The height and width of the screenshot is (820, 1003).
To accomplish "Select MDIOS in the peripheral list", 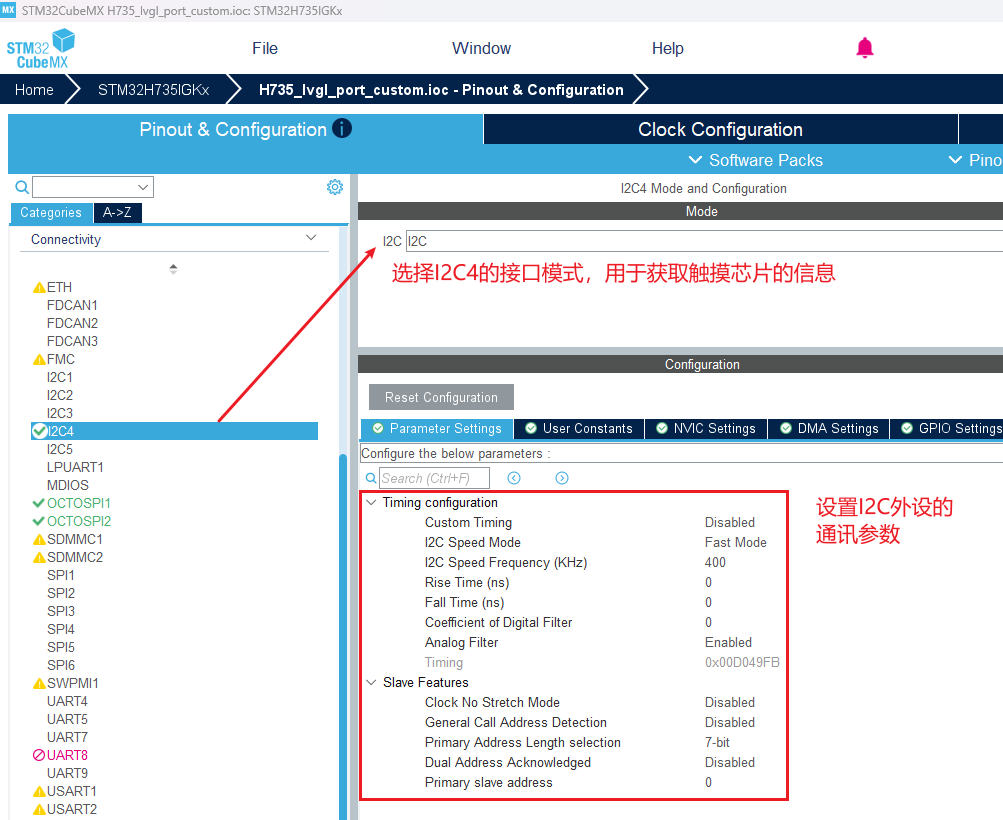I will pyautogui.click(x=68, y=485).
